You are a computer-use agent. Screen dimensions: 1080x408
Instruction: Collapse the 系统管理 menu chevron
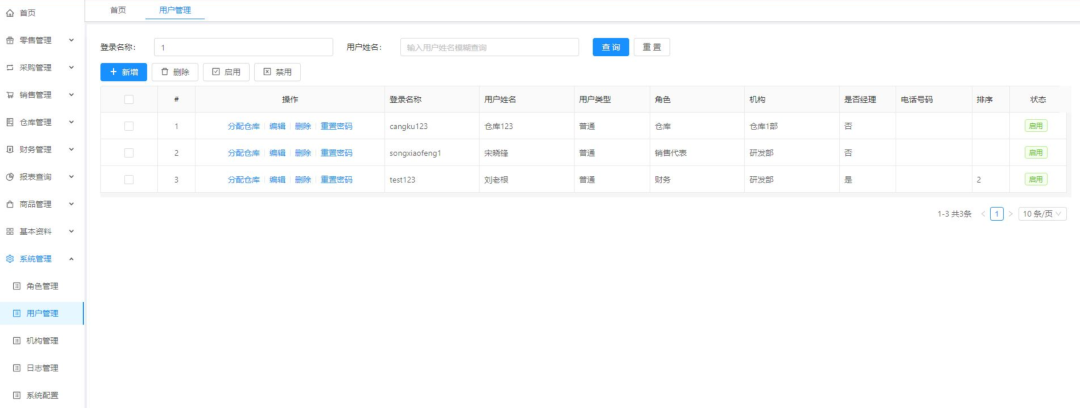pyautogui.click(x=71, y=259)
